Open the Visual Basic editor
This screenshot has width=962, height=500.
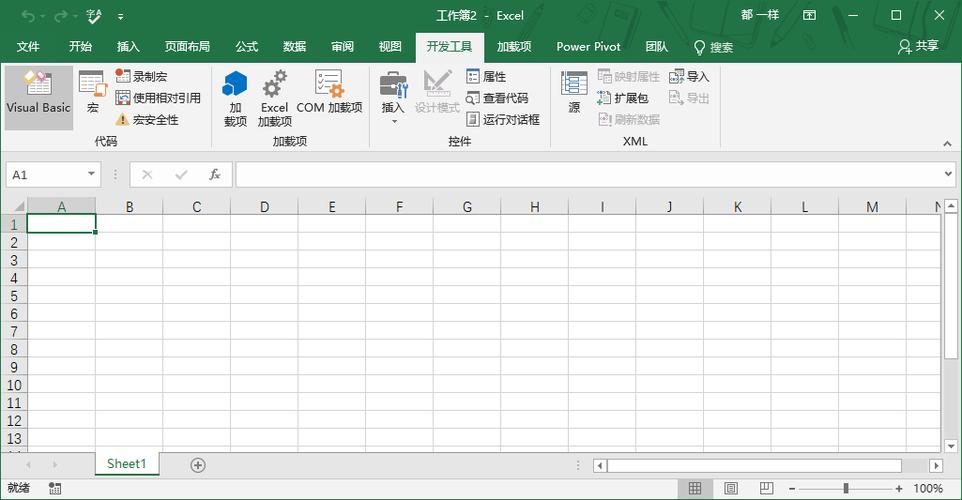(x=39, y=98)
